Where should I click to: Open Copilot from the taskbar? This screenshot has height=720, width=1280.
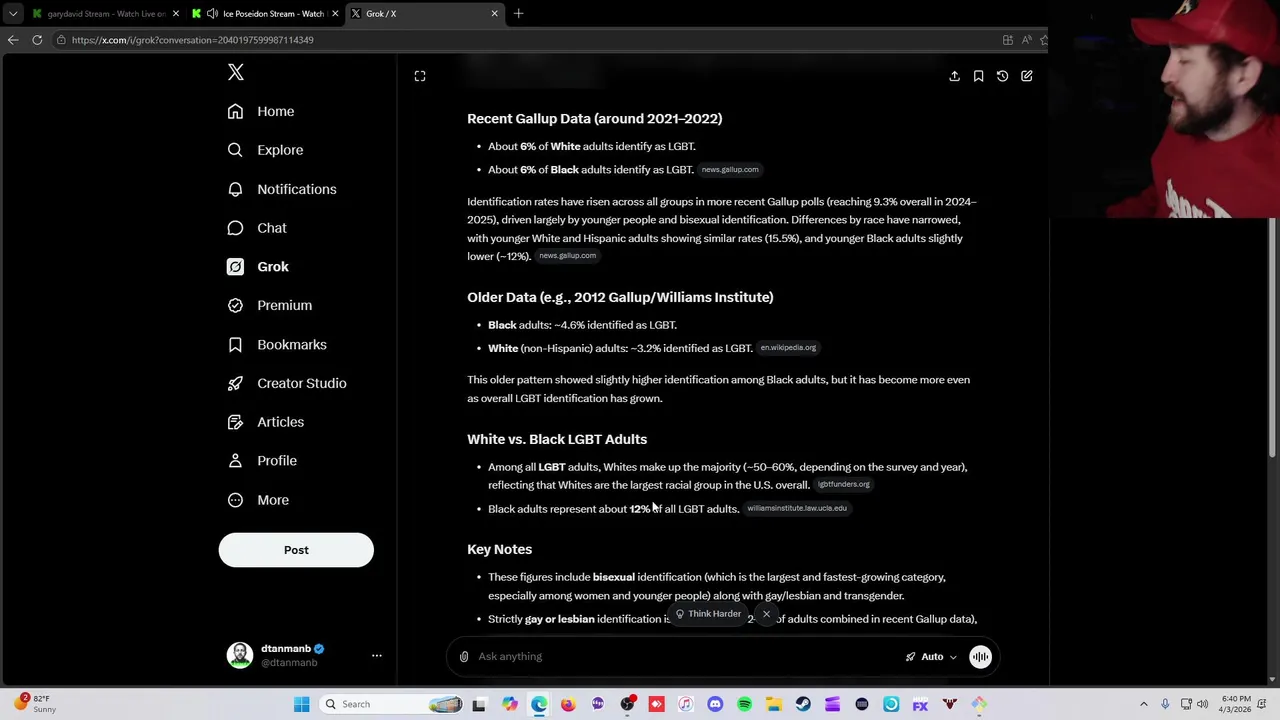click(510, 704)
